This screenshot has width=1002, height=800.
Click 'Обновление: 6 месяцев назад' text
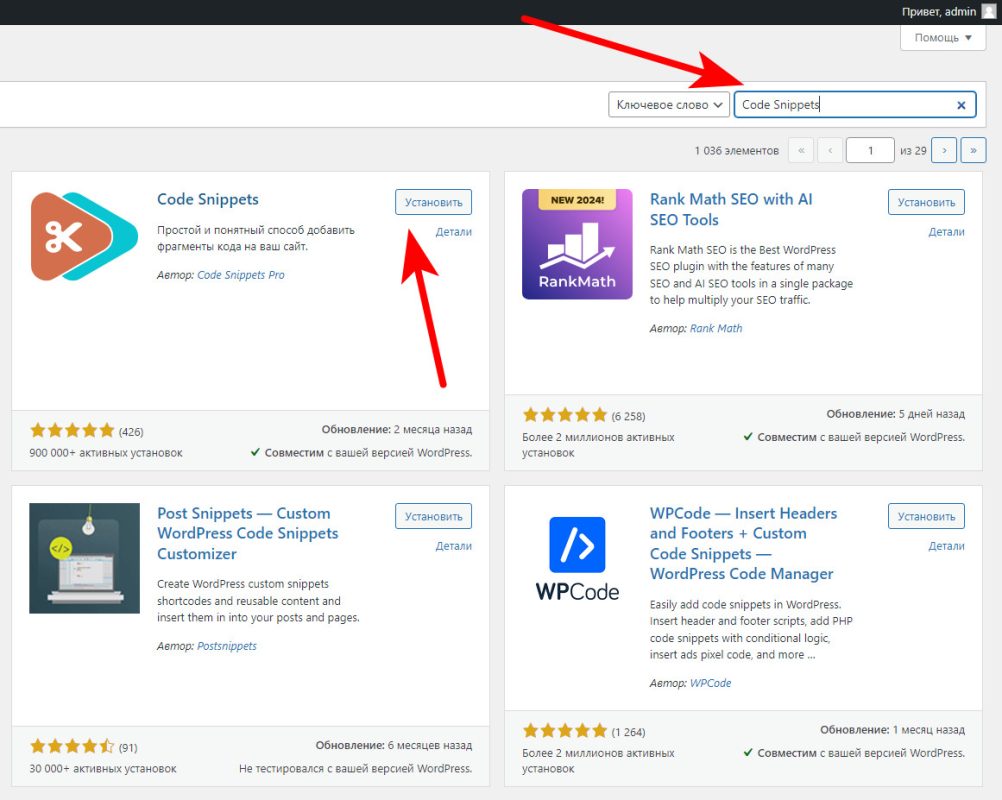coord(394,746)
